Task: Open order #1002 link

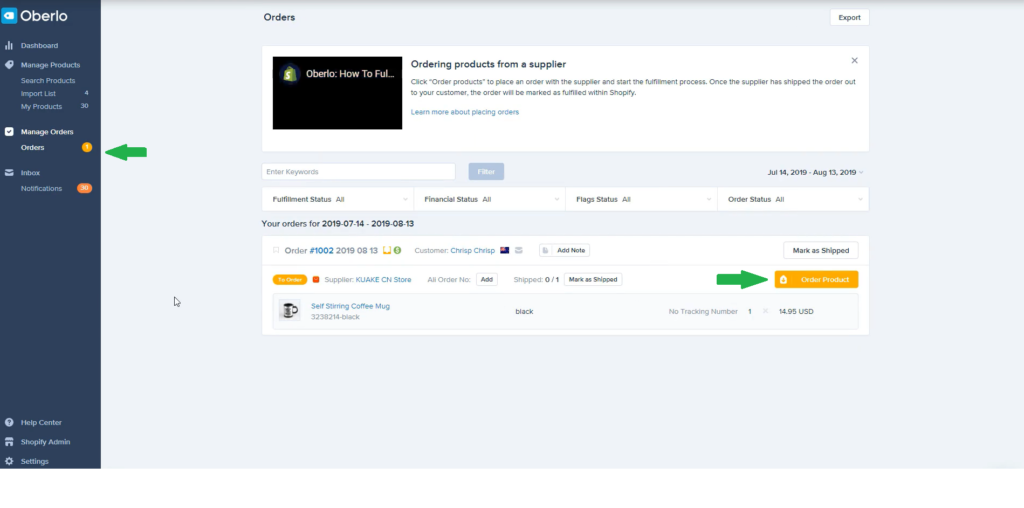Action: [321, 251]
